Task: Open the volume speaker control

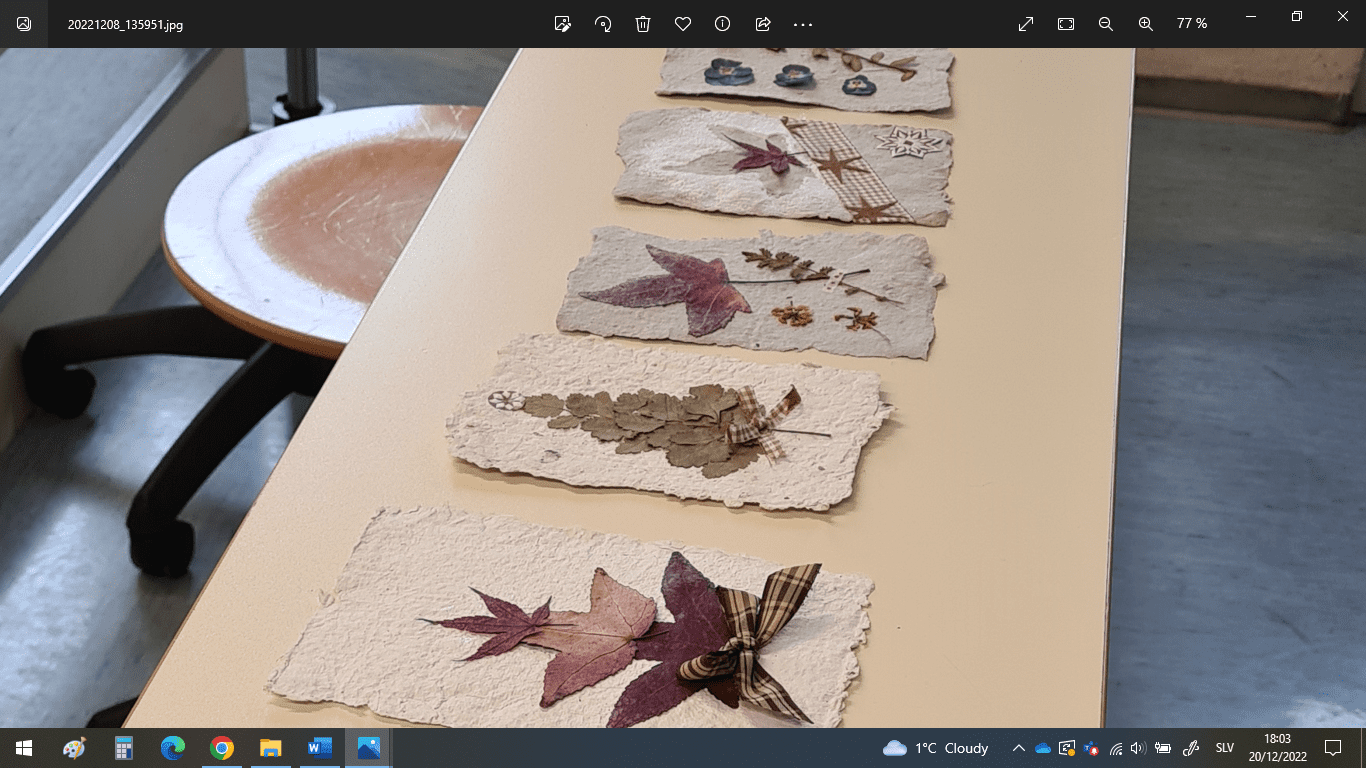Action: [x=1139, y=748]
